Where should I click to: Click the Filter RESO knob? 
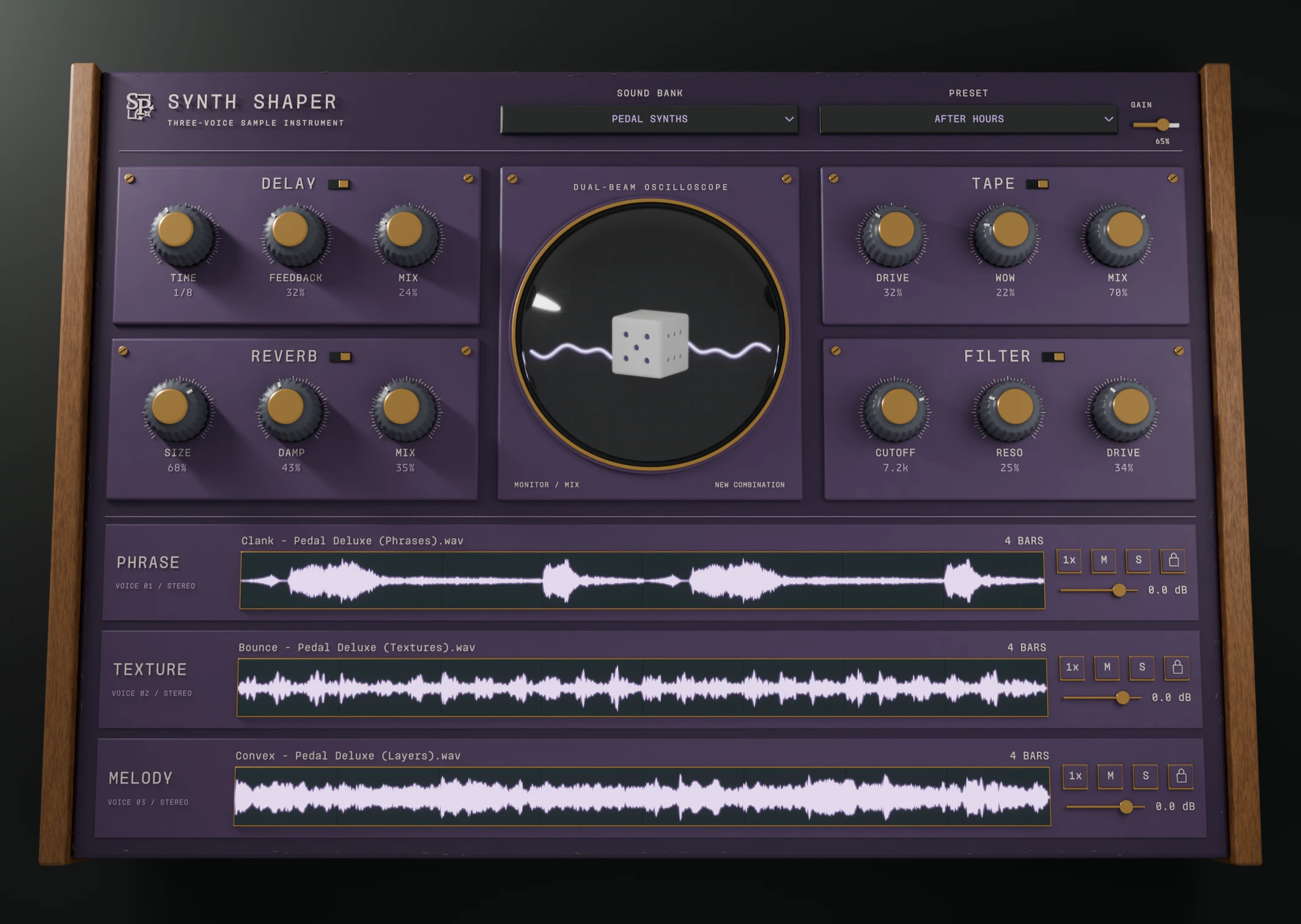1009,409
